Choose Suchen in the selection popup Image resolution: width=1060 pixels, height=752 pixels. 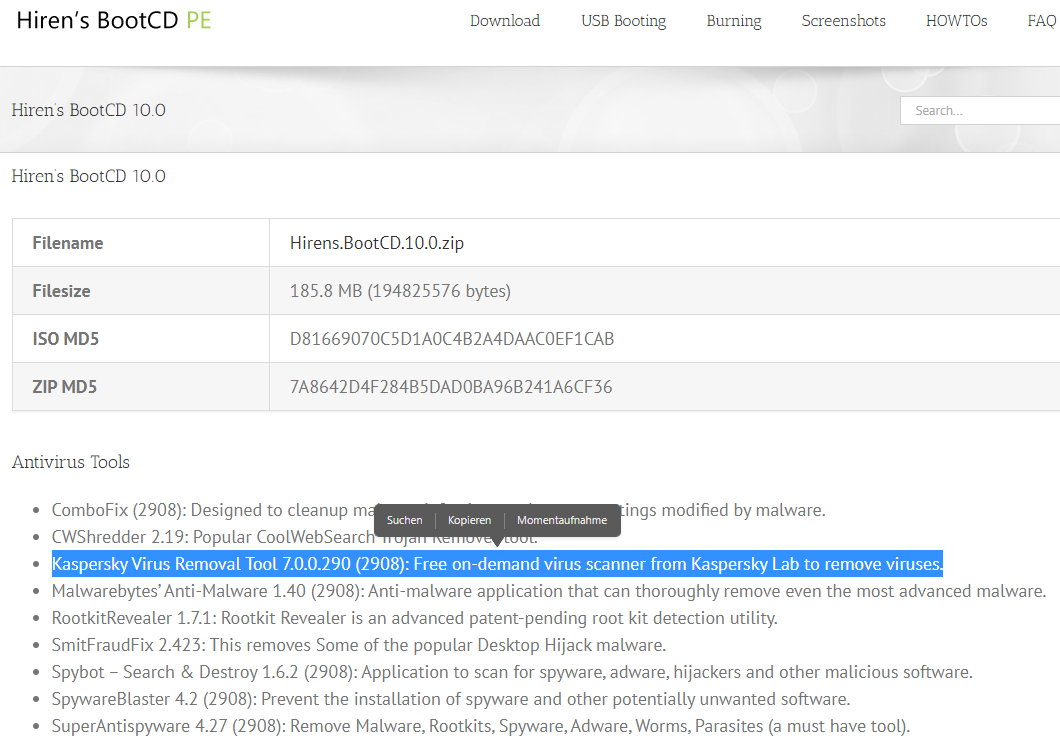pos(404,520)
